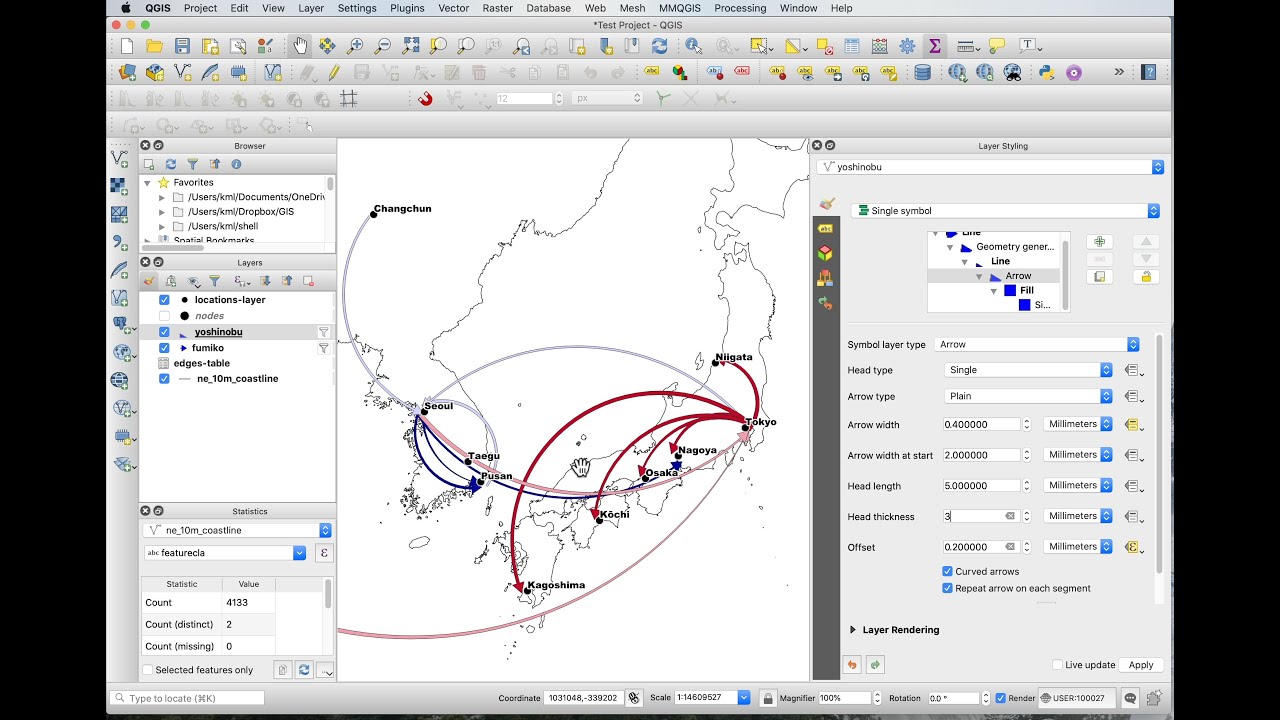The width and height of the screenshot is (1280, 720).
Task: Select the Arrow symbol layer in tree
Action: point(1018,276)
